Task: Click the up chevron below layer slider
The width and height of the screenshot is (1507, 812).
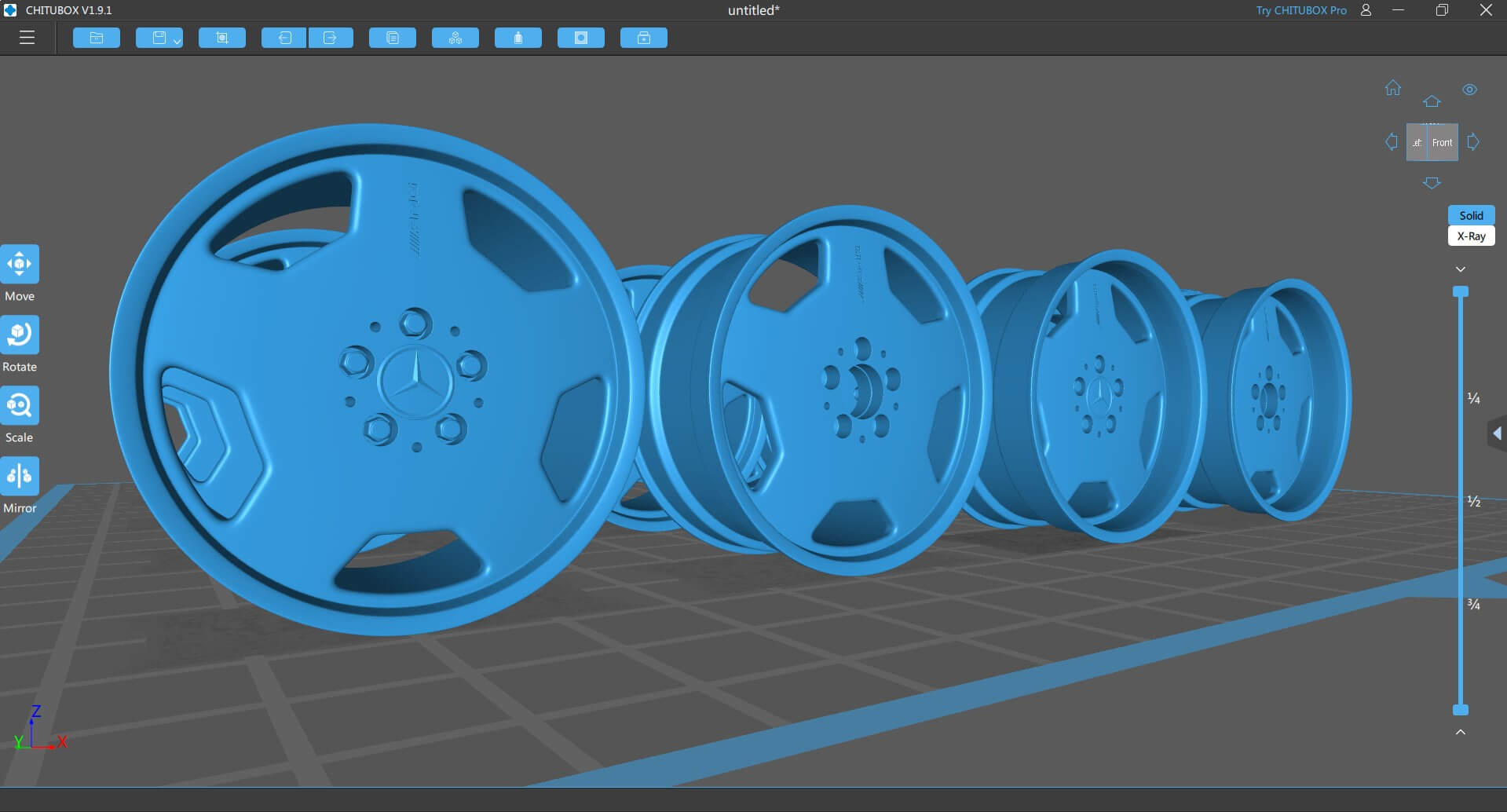Action: pos(1461,732)
